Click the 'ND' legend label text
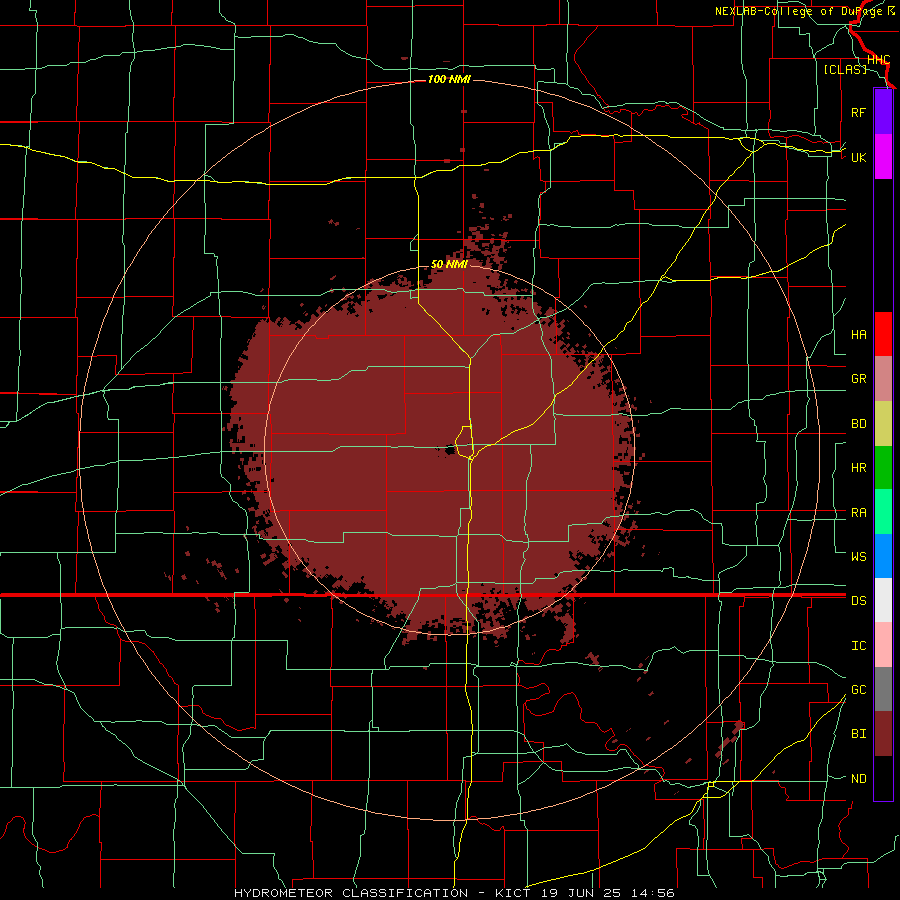This screenshot has height=900, width=900. click(858, 778)
